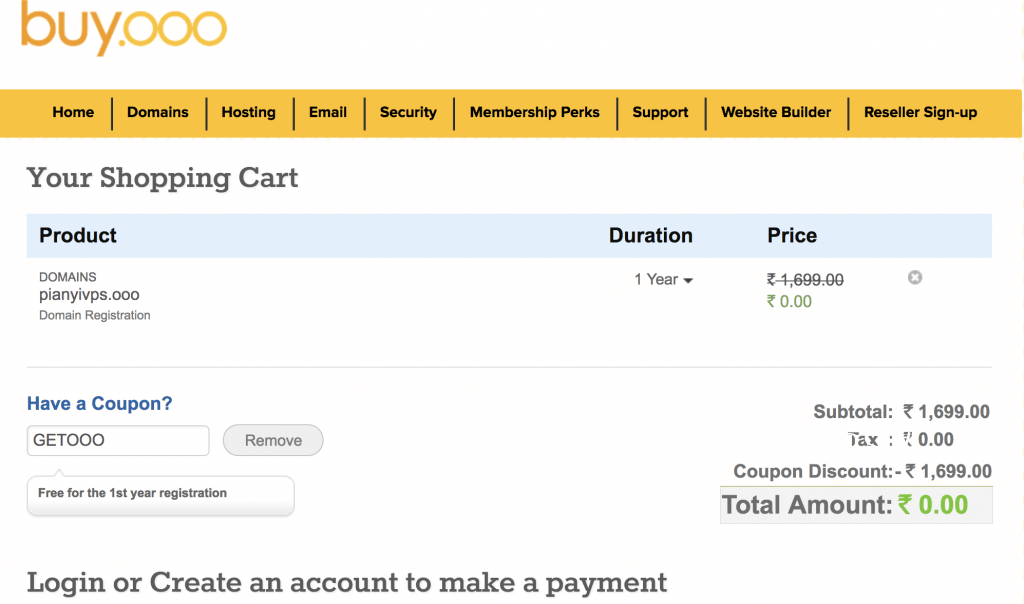Go to the Domains menu
Image resolution: width=1024 pixels, height=604 pixels.
157,112
